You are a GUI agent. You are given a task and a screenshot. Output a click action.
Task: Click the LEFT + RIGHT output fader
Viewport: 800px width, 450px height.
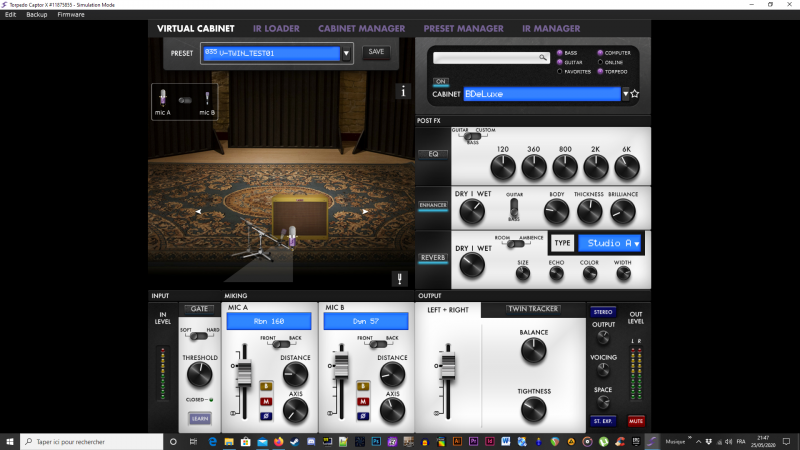pos(447,364)
